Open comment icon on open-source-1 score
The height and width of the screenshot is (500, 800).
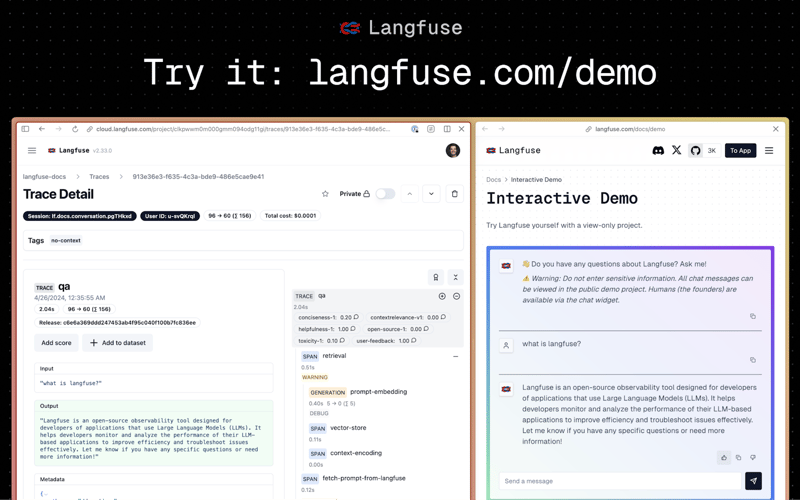426,329
